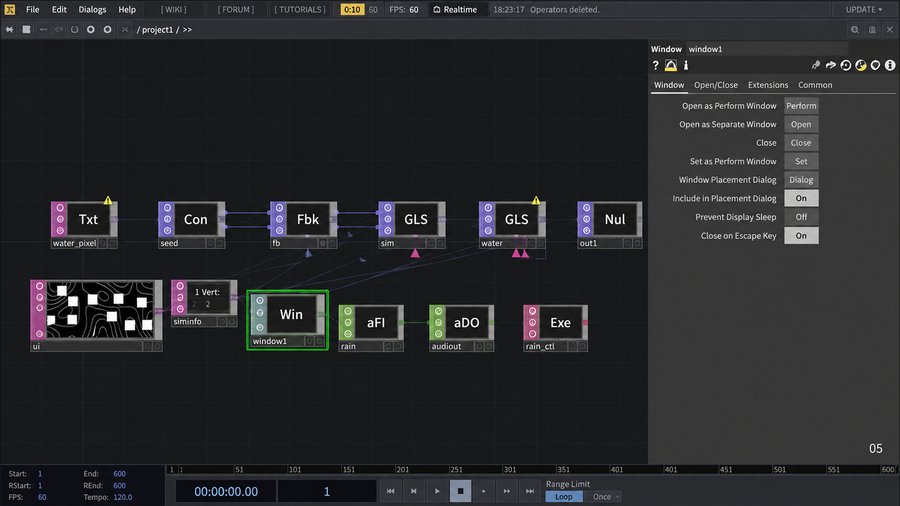Screen dimensions: 900x506
Task: Click the pin icon in the parameter panel
Action: click(816, 65)
